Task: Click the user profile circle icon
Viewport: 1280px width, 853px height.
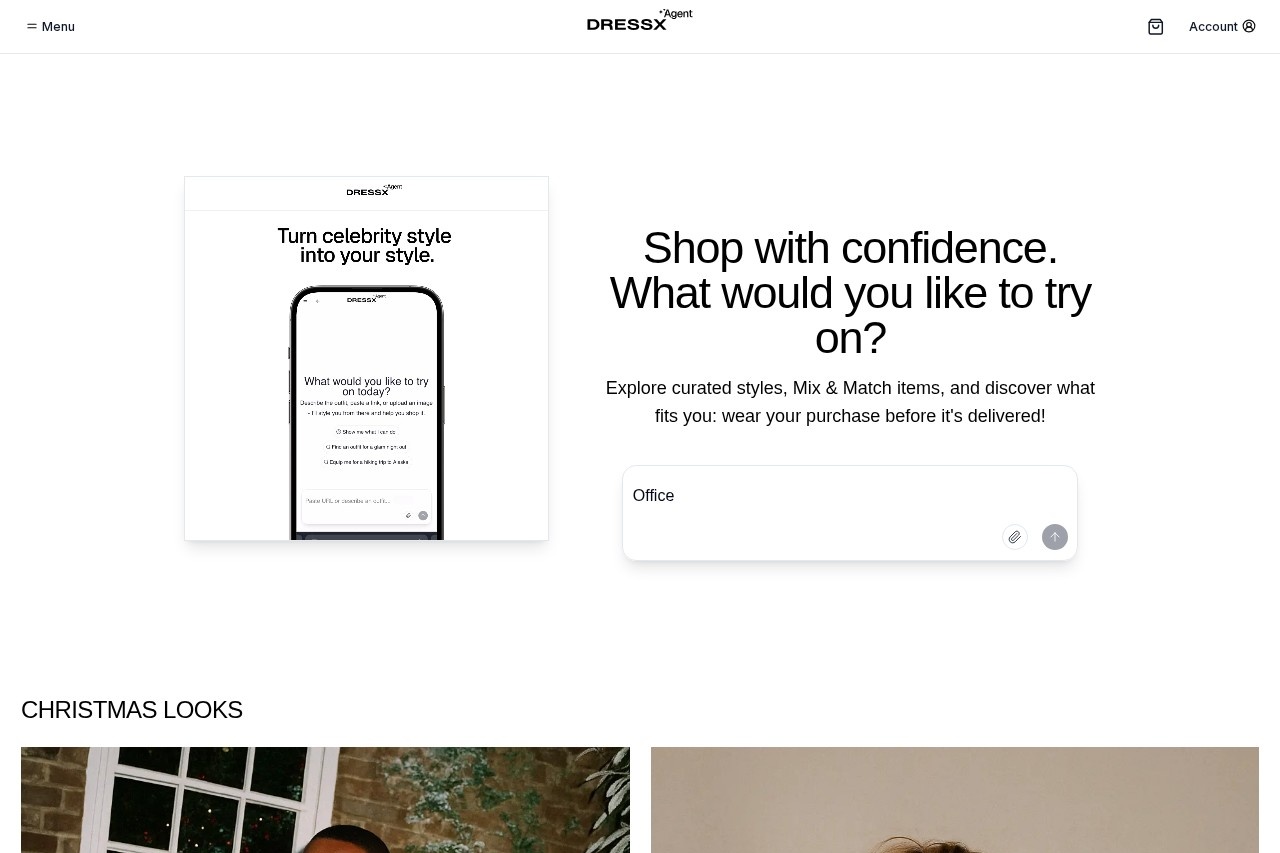Action: coord(1249,26)
